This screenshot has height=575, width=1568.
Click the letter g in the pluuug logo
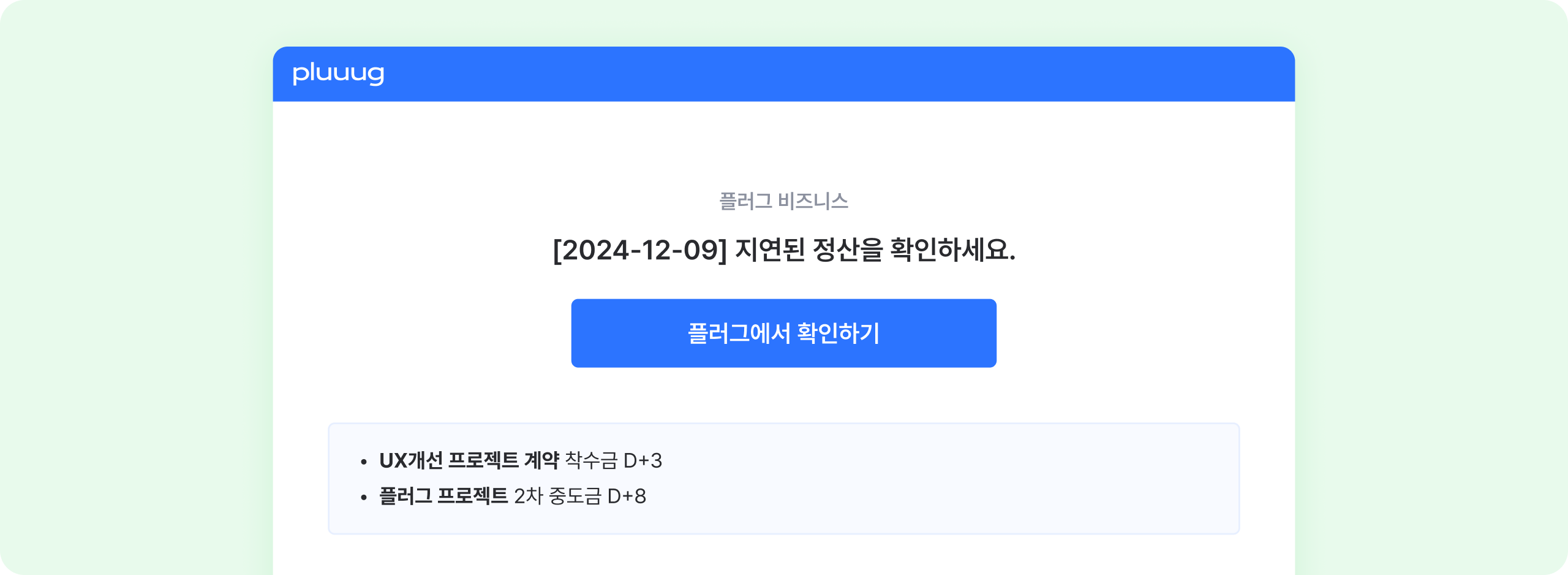point(375,75)
